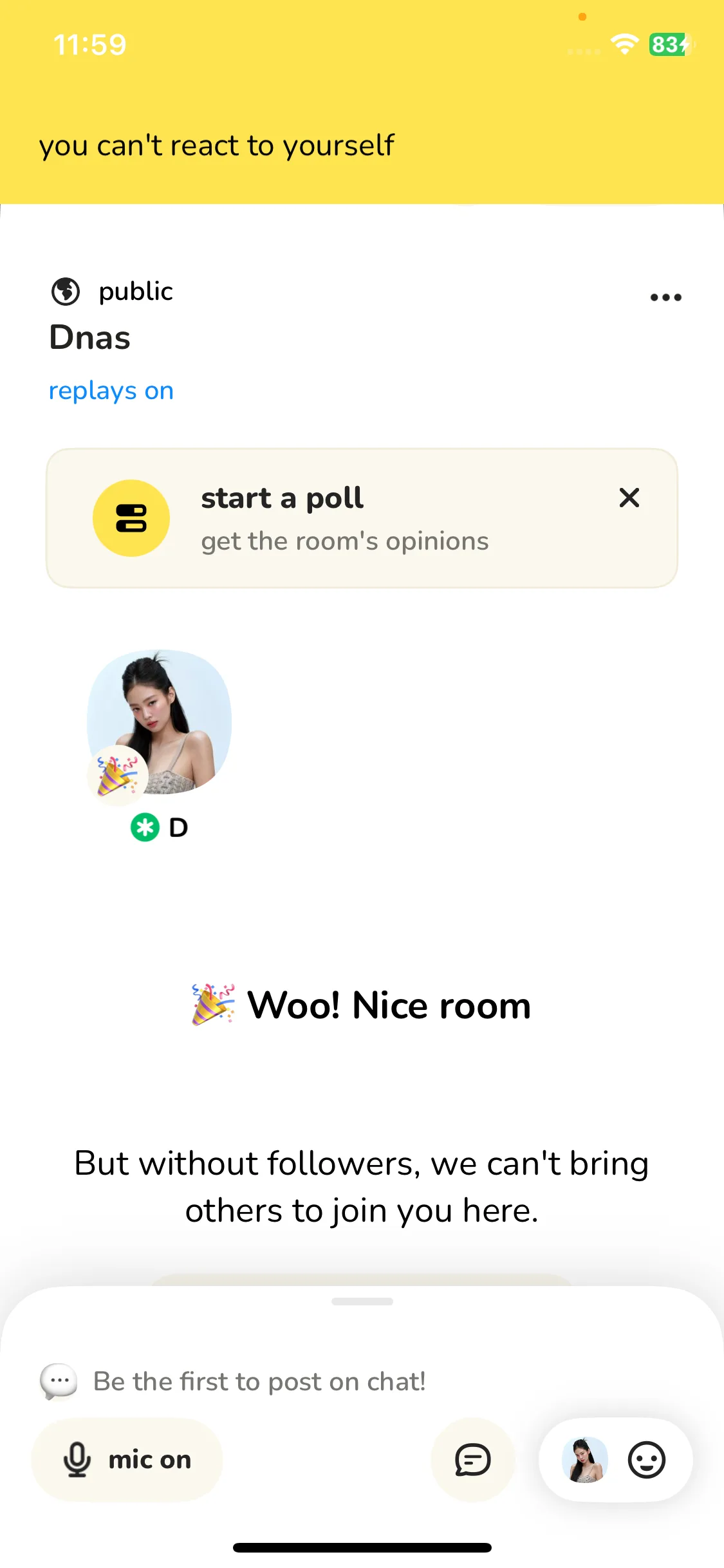724x1568 pixels.
Task: Open the emoji reaction smiley
Action: click(x=646, y=1459)
